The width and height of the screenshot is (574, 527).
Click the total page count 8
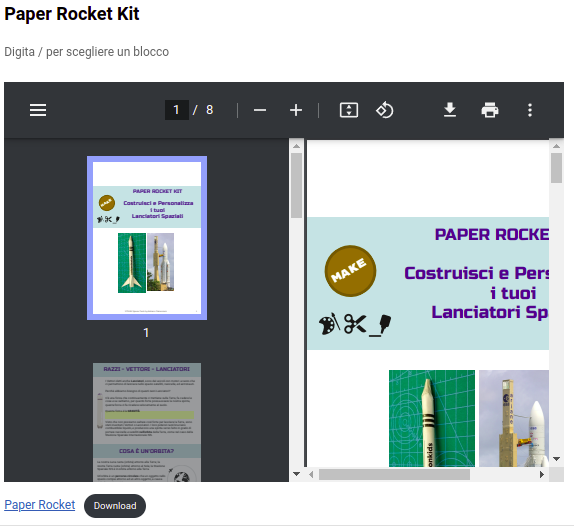point(209,110)
